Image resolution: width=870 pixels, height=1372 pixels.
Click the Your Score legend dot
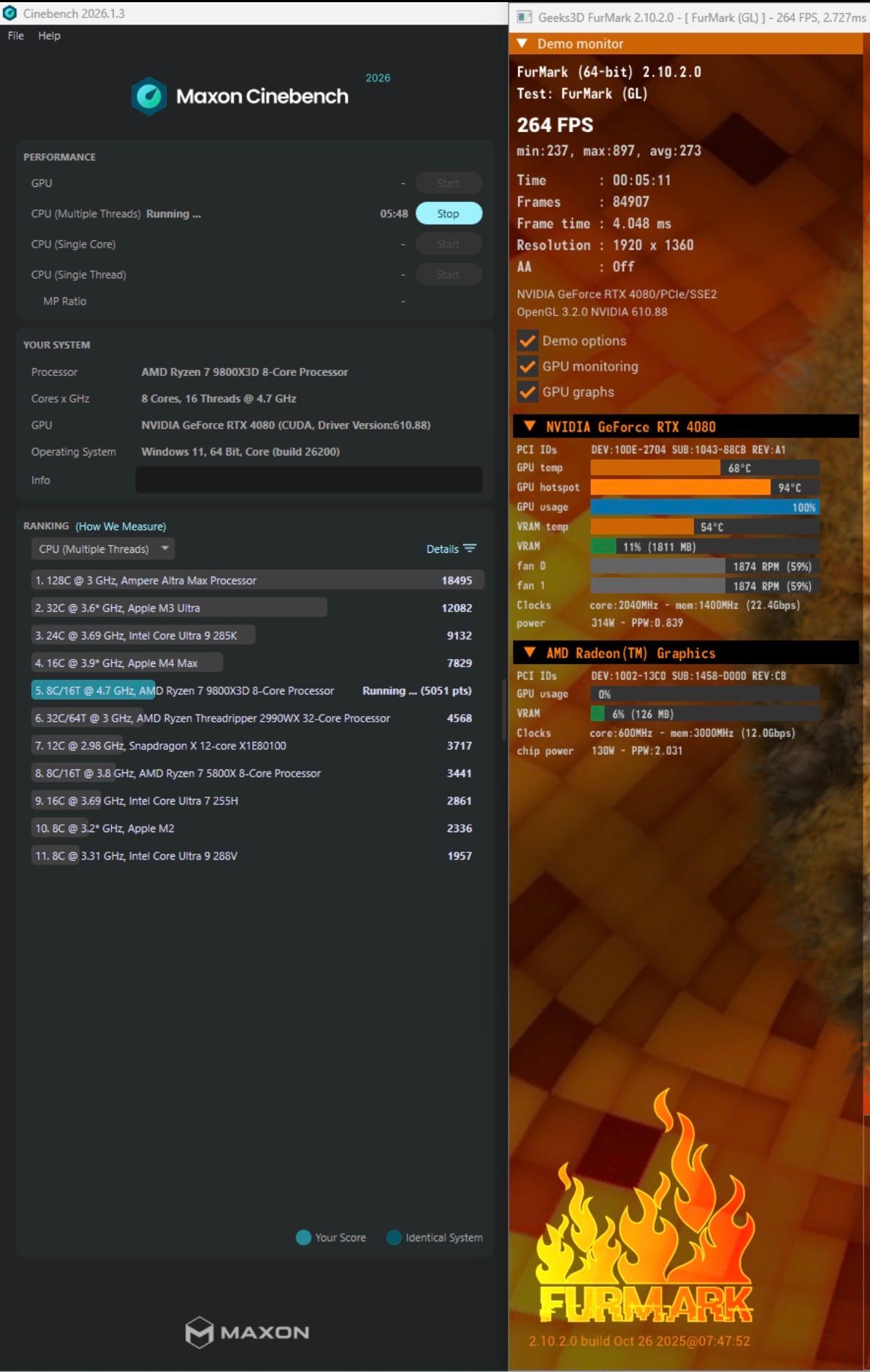tap(304, 1237)
